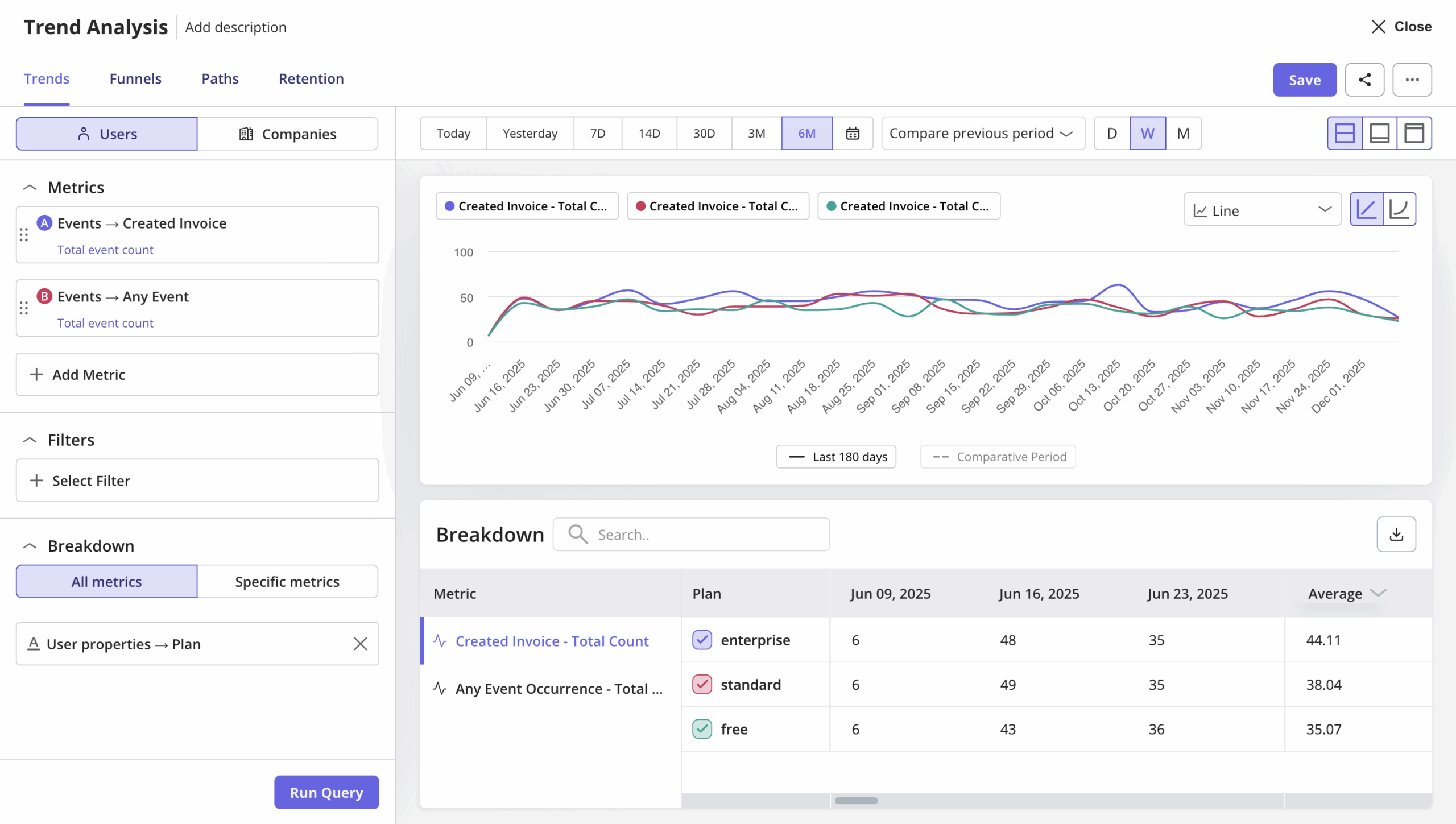Remove the User properties Plan breakdown
Viewport: 1456px width, 824px height.
tap(361, 643)
